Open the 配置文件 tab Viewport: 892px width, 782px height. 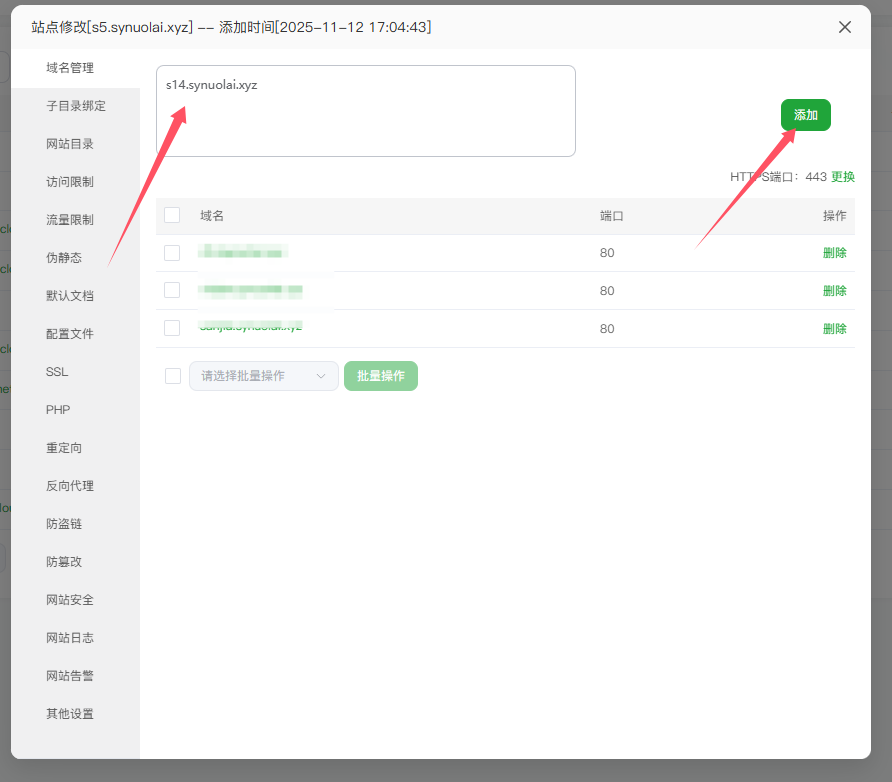click(x=70, y=334)
